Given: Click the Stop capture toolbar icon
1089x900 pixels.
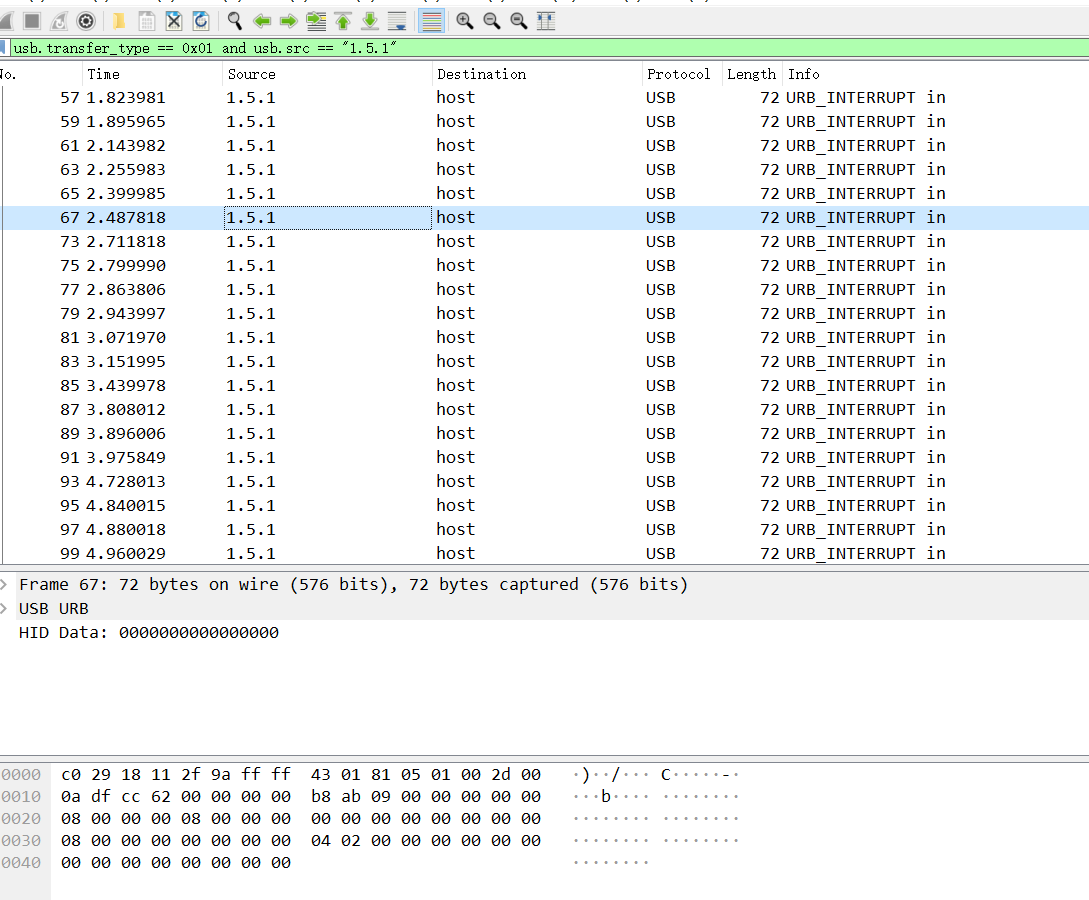Looking at the screenshot, I should point(32,20).
